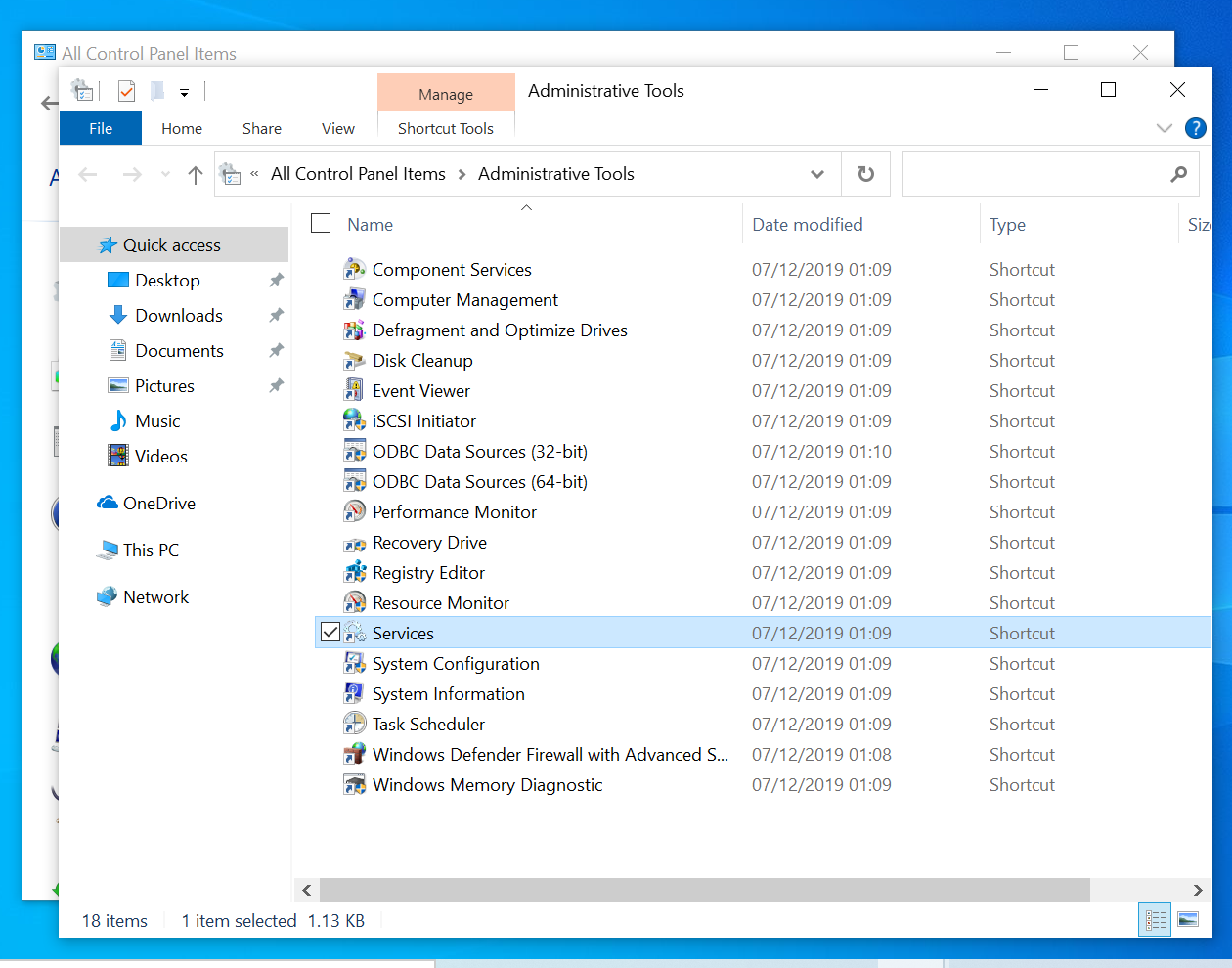This screenshot has width=1232, height=968.
Task: Open the Shortcut Tools Manage tab
Action: pyautogui.click(x=446, y=93)
